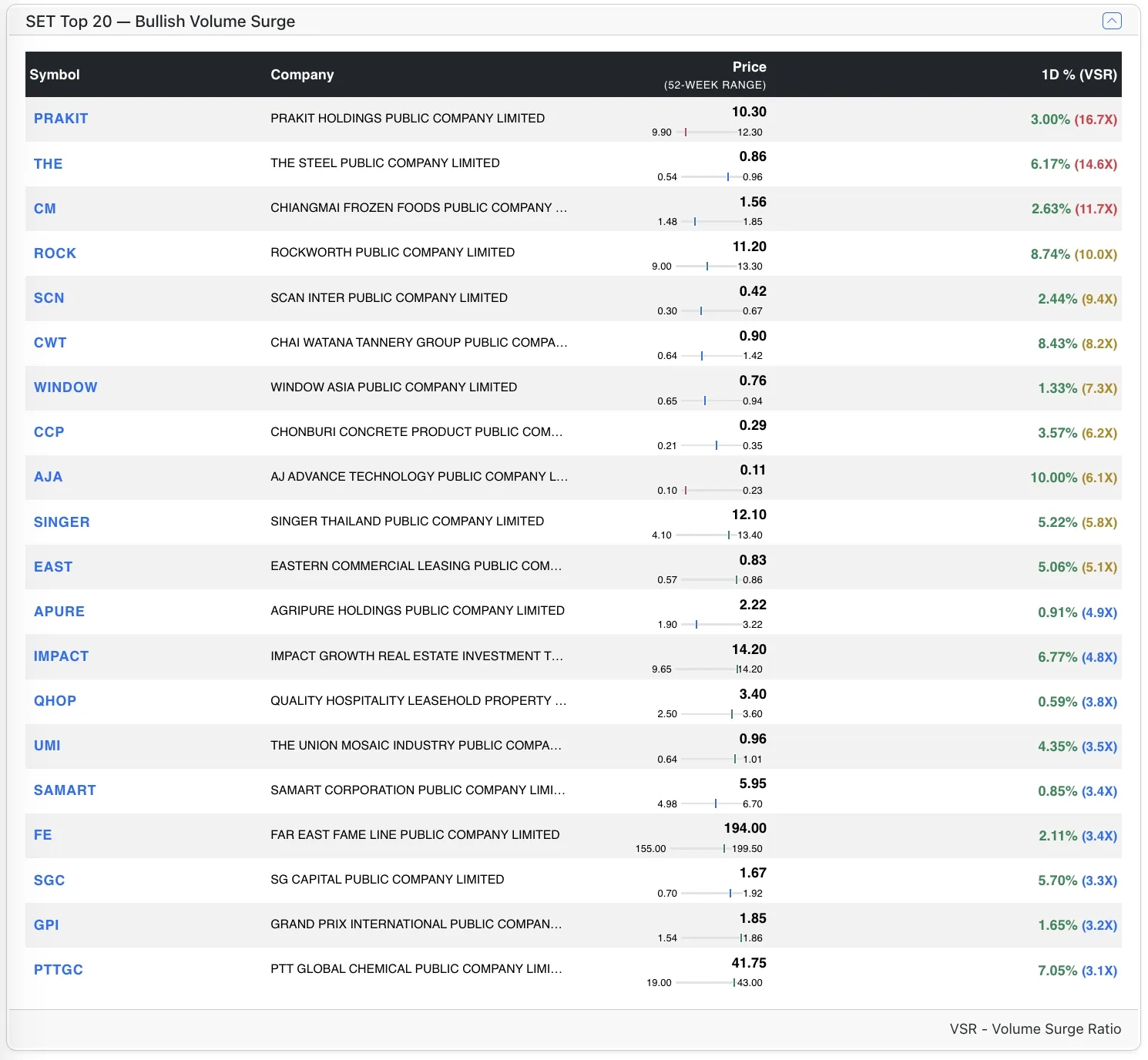This screenshot has width=1148, height=1060.
Task: Click ROCK change 8.74% (10.0X)
Action: point(1073,254)
